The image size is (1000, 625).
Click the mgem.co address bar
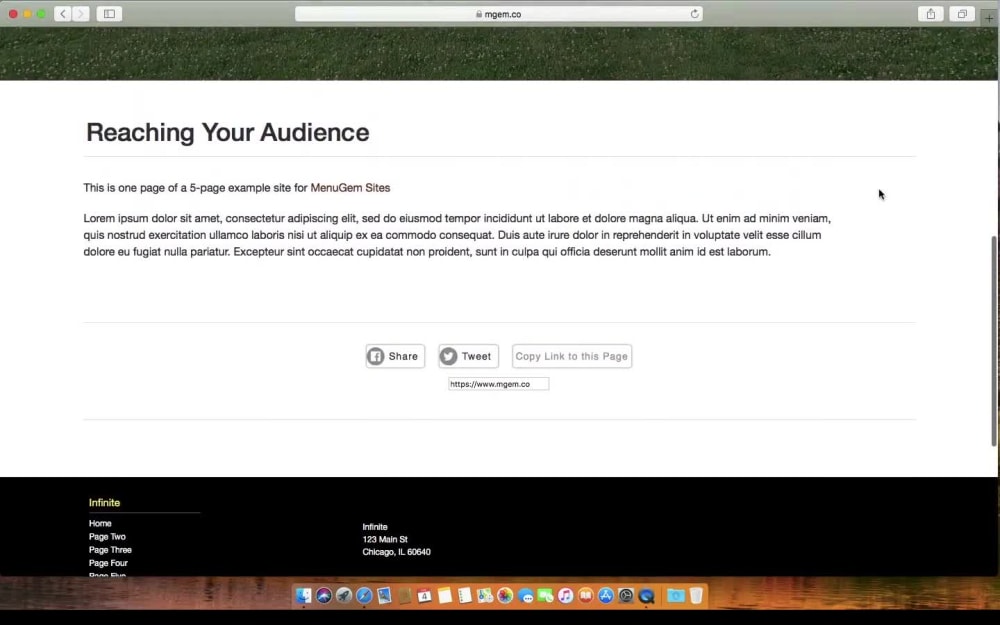point(499,13)
